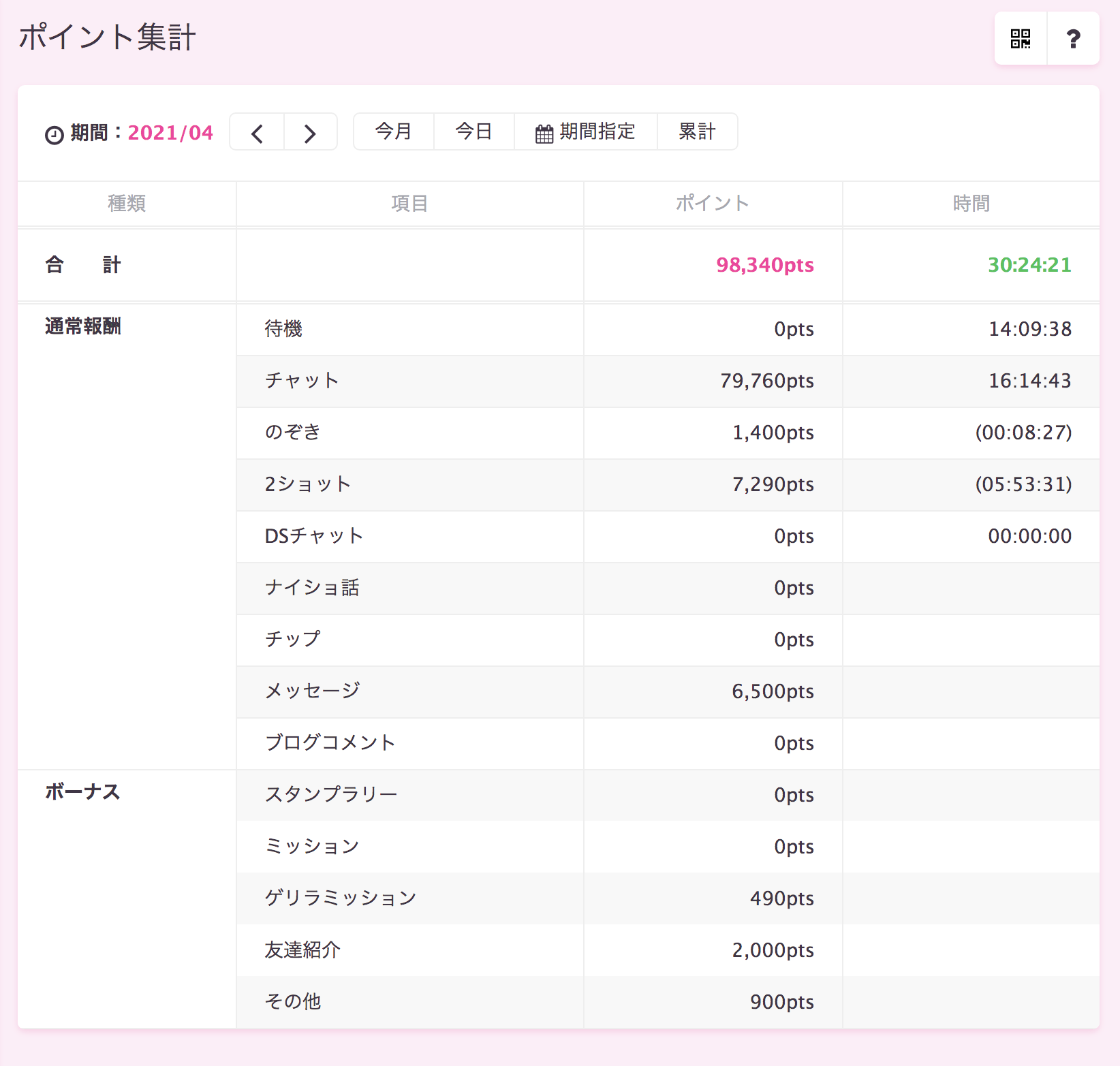Viewport: 1120px width, 1066px height.
Task: Click the チャット row label
Action: pos(302,380)
